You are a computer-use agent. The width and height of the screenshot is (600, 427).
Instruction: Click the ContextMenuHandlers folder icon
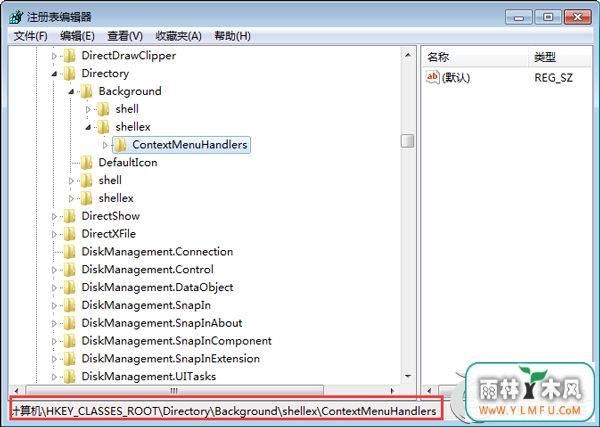120,145
